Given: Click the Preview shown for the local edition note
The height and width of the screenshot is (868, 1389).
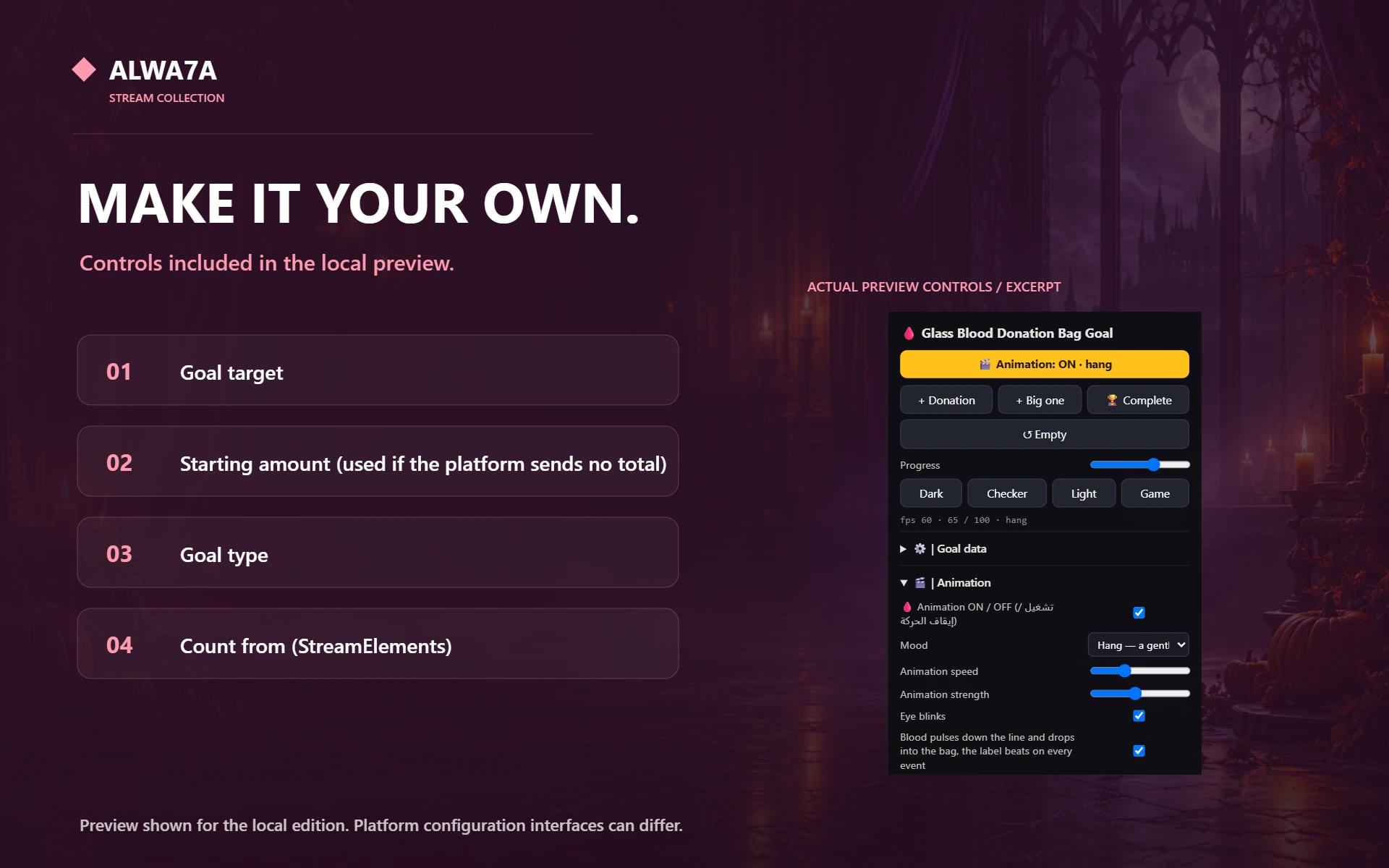Looking at the screenshot, I should 381,825.
